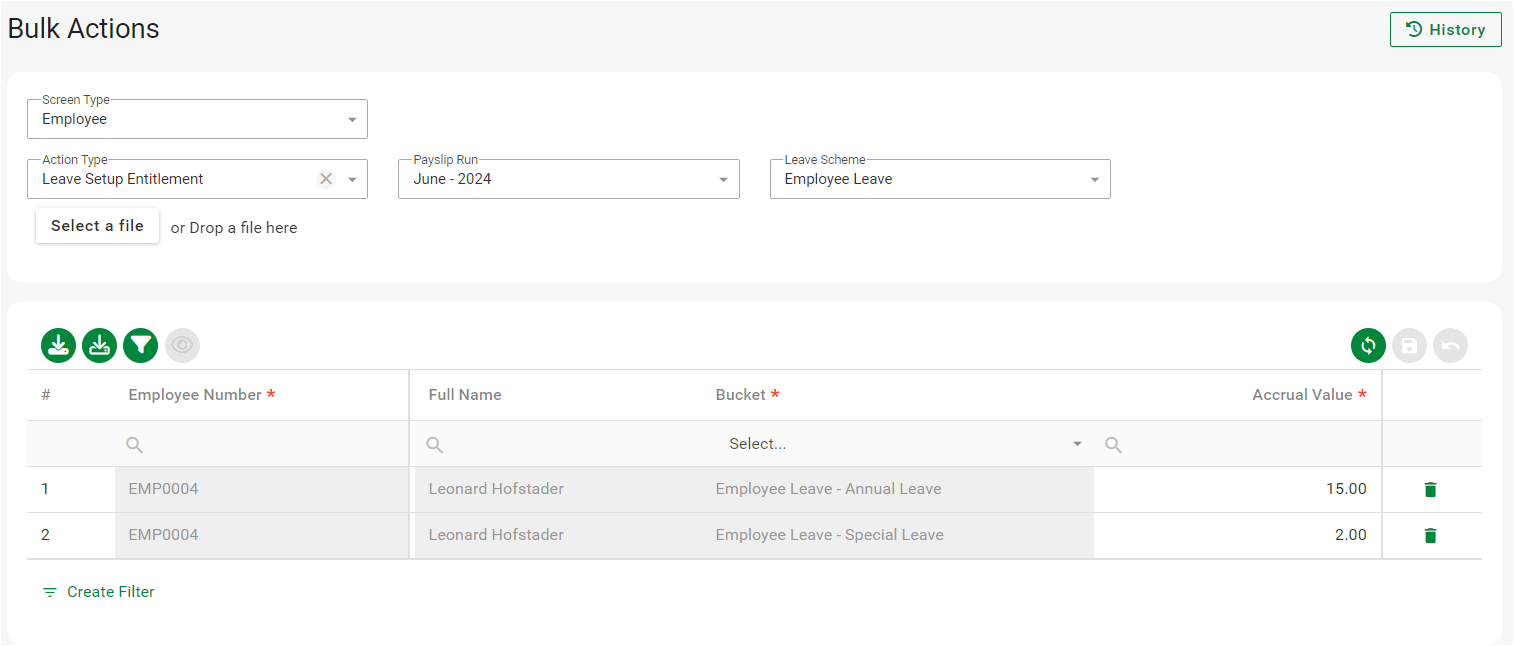The width and height of the screenshot is (1514, 646).
Task: Delete the Annual Leave row using its trash icon
Action: coord(1430,489)
